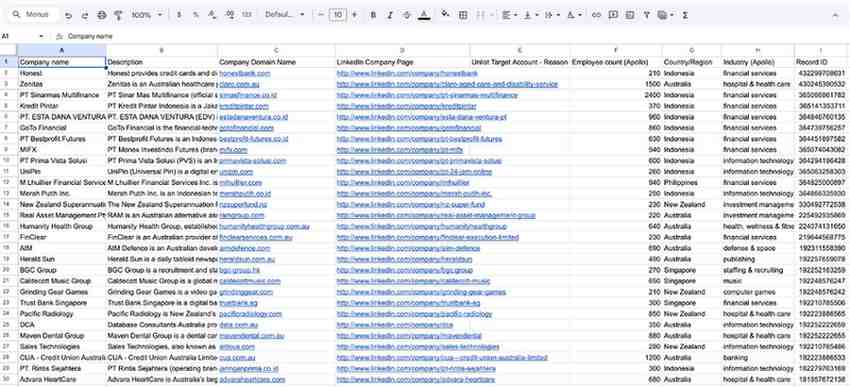
Task: Select the Philippines country cell
Action: click(692, 183)
